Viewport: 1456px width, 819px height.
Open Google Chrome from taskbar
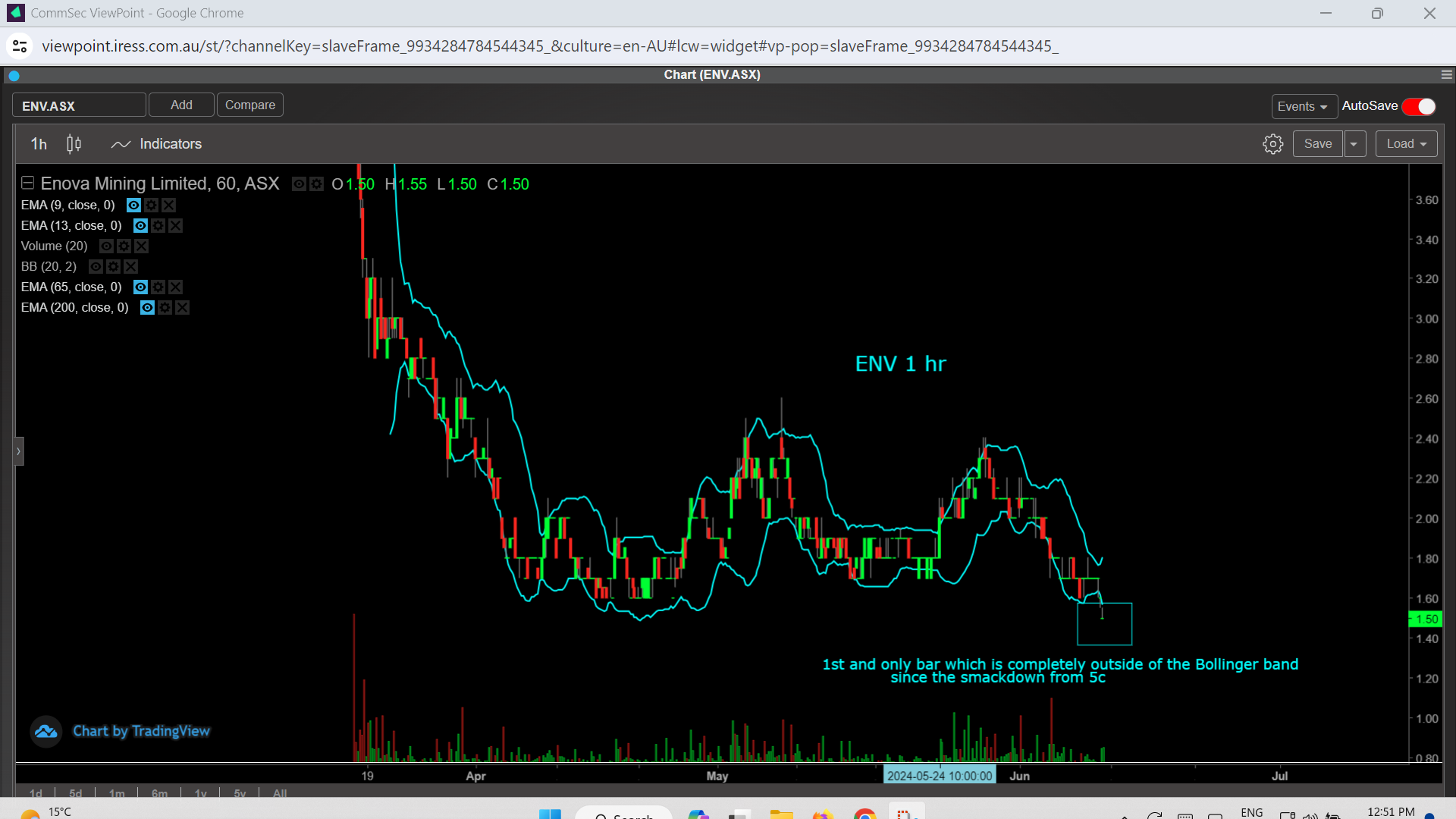point(864,814)
